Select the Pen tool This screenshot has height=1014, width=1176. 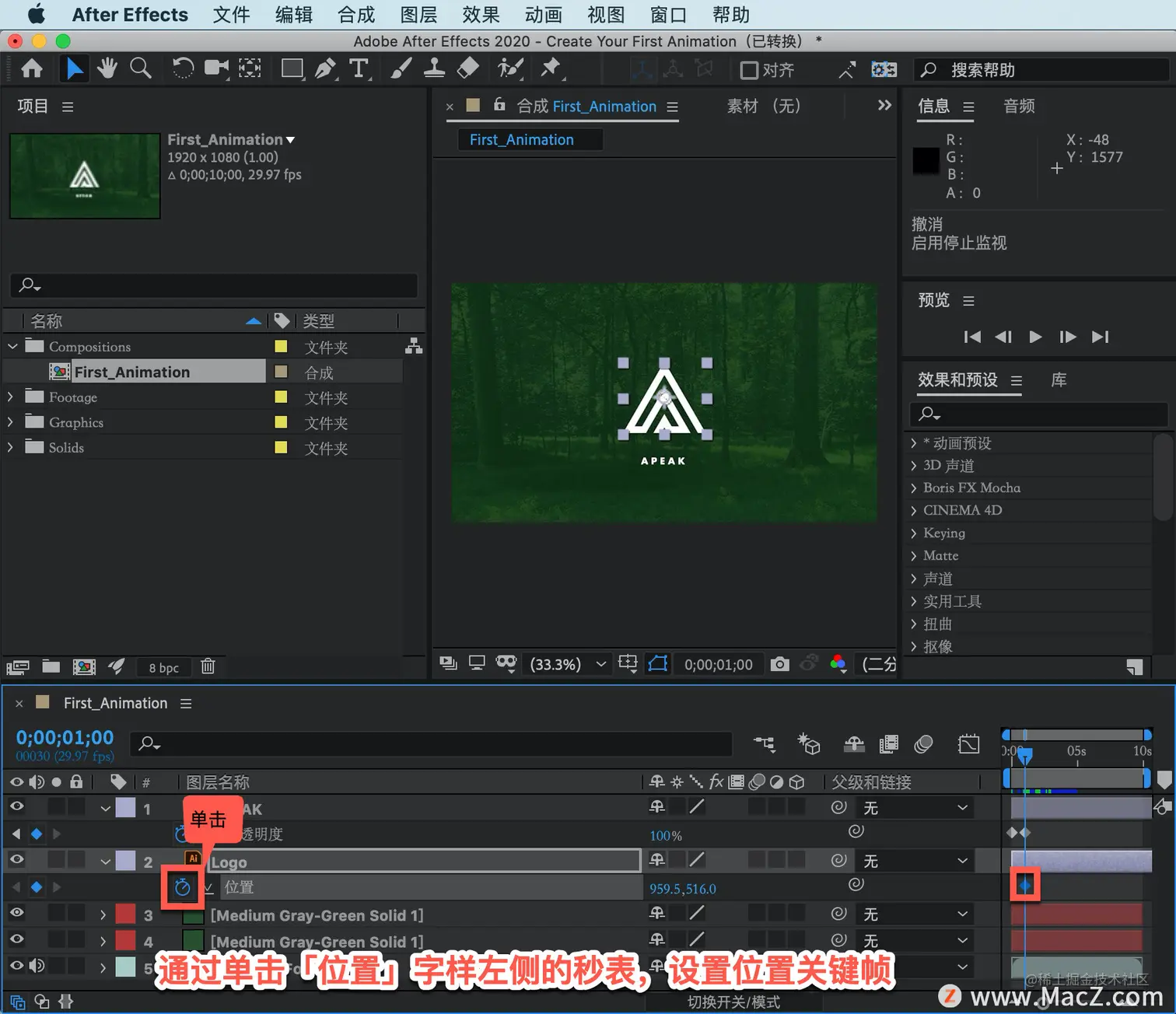(326, 69)
